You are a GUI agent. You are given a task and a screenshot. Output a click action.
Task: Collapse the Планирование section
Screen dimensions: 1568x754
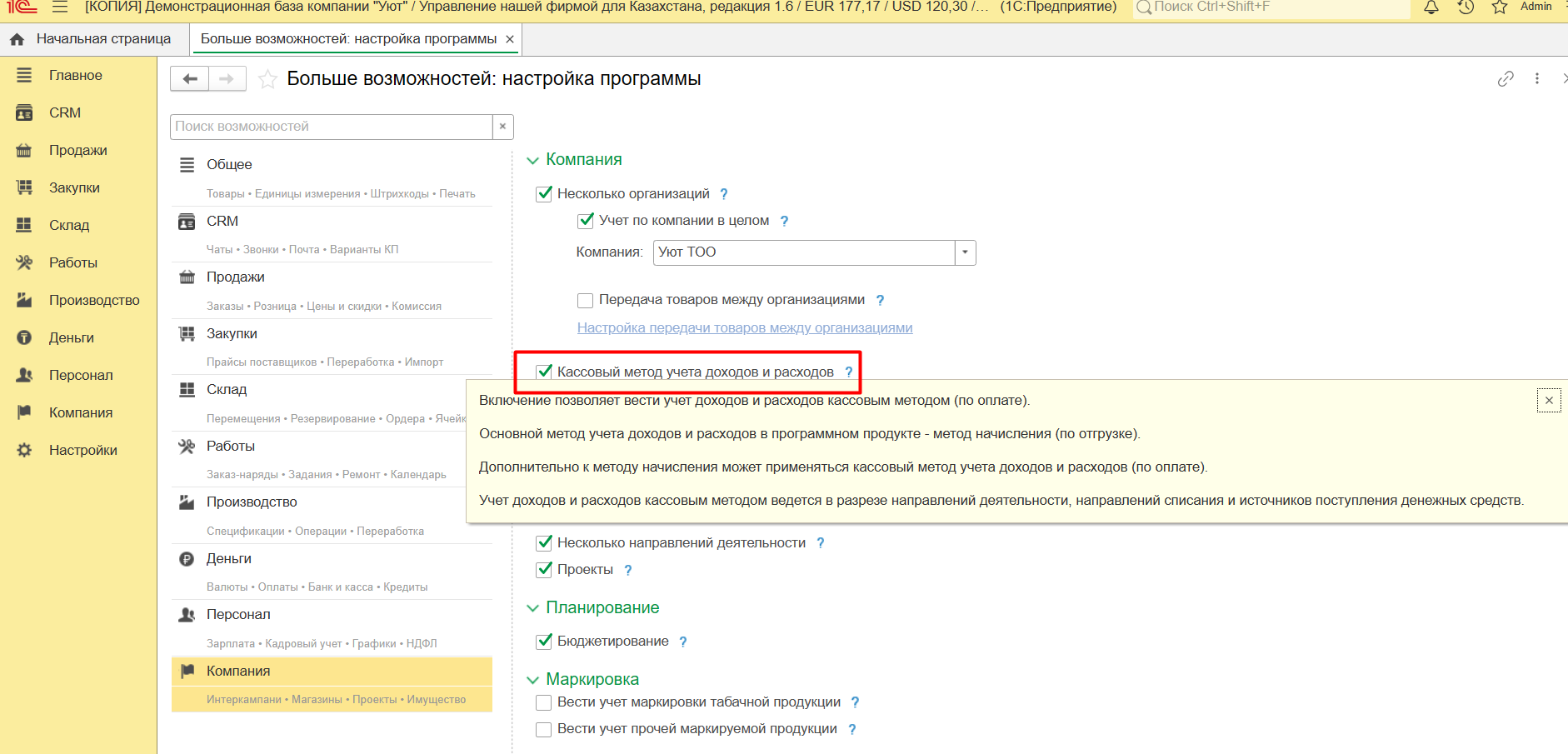[533, 608]
